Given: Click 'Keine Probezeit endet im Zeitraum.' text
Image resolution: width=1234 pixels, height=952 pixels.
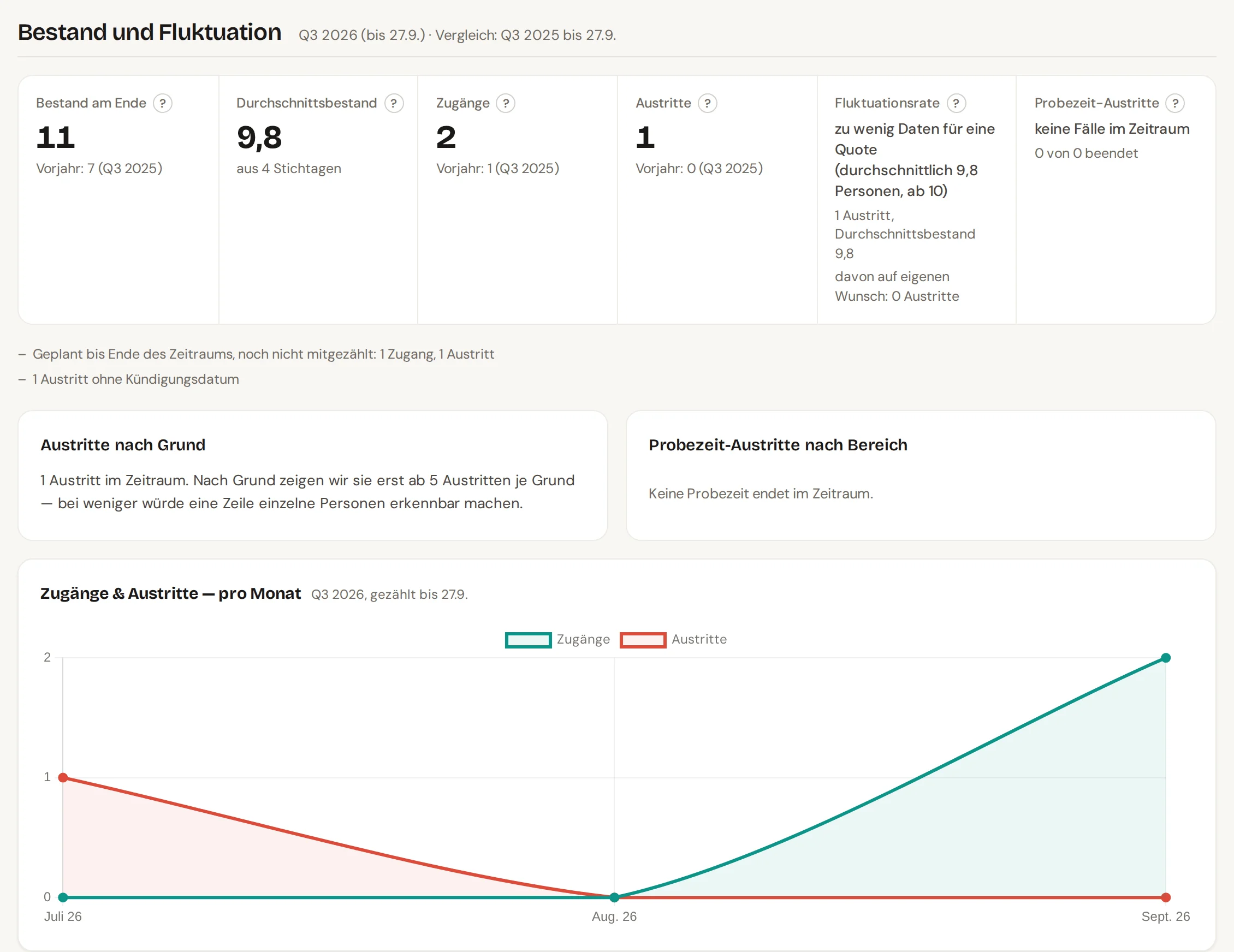Looking at the screenshot, I should (x=761, y=493).
